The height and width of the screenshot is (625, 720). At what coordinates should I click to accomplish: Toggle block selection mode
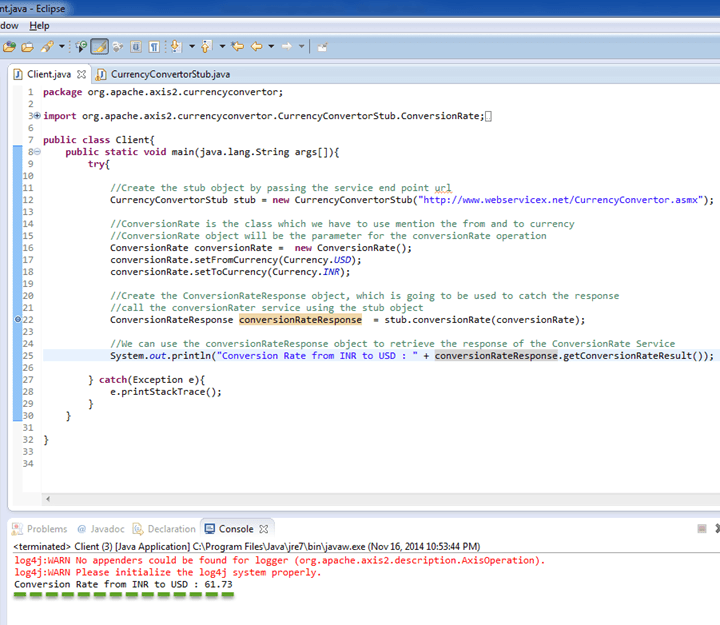coord(137,46)
